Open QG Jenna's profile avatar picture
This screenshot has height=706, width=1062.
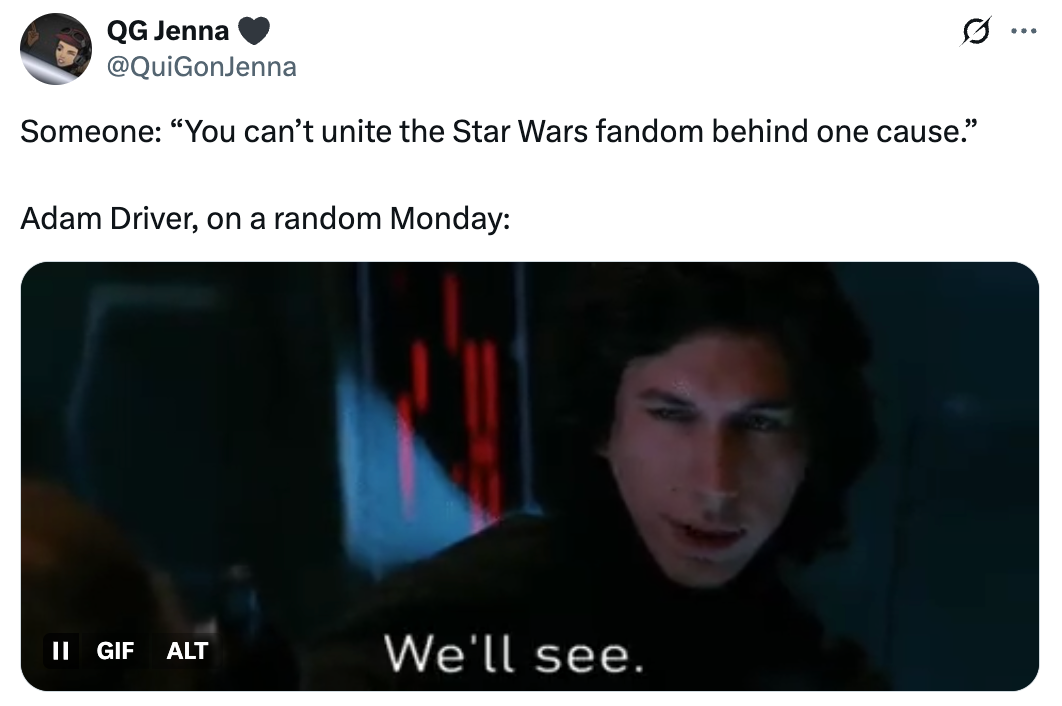56,49
